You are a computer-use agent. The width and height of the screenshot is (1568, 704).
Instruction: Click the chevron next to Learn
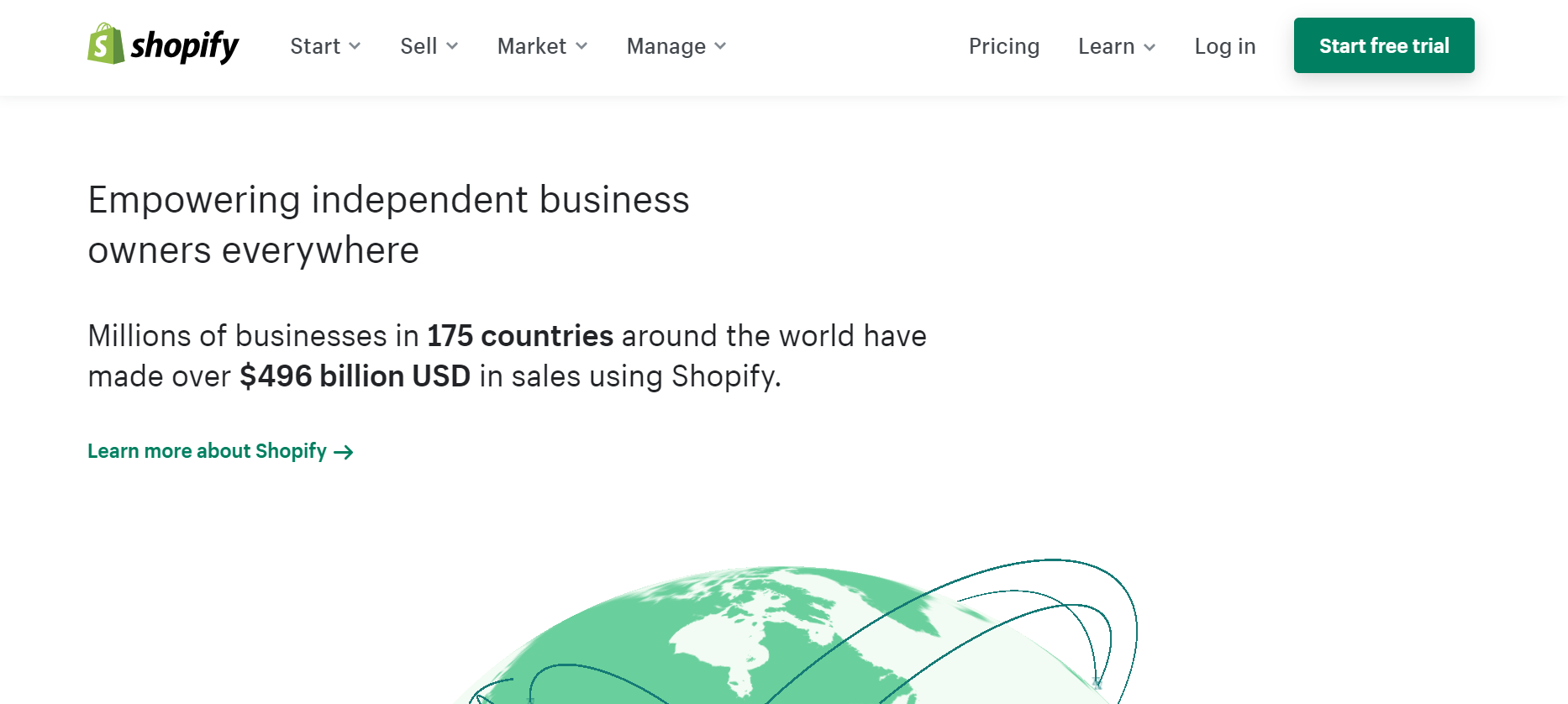(x=1150, y=47)
